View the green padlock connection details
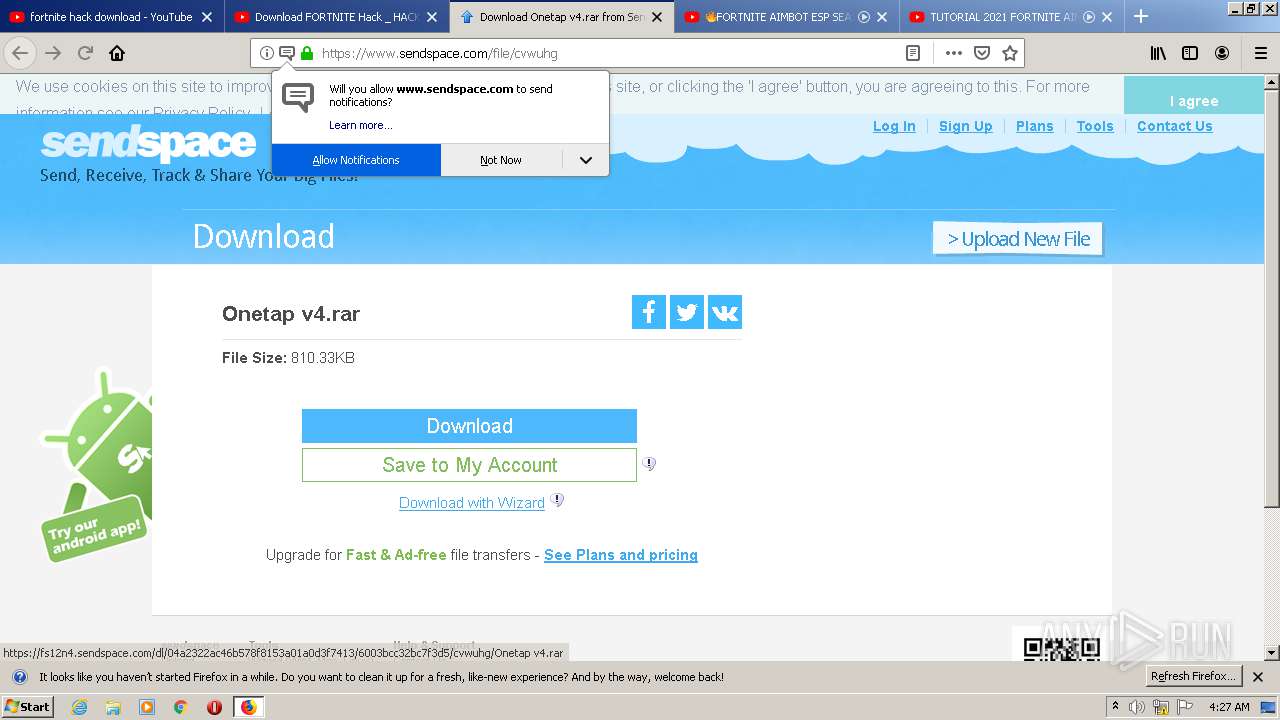 (307, 53)
